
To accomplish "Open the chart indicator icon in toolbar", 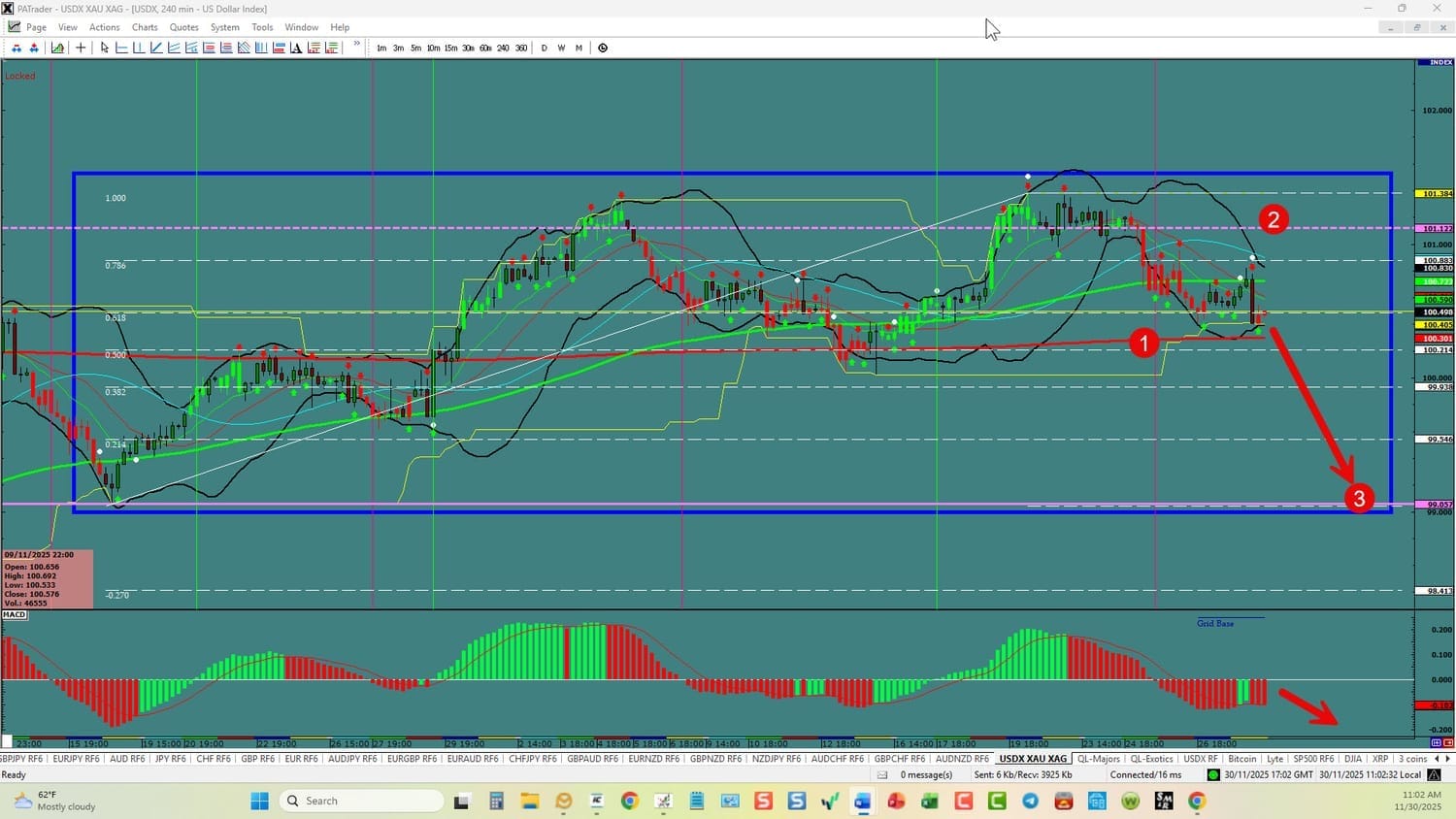I will (x=58, y=48).
